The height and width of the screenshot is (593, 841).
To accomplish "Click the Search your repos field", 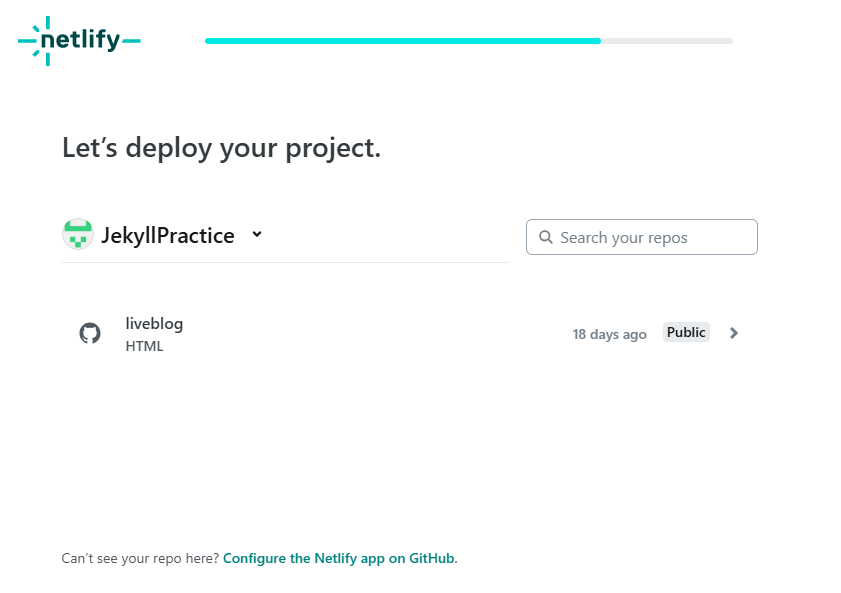I will pyautogui.click(x=641, y=237).
